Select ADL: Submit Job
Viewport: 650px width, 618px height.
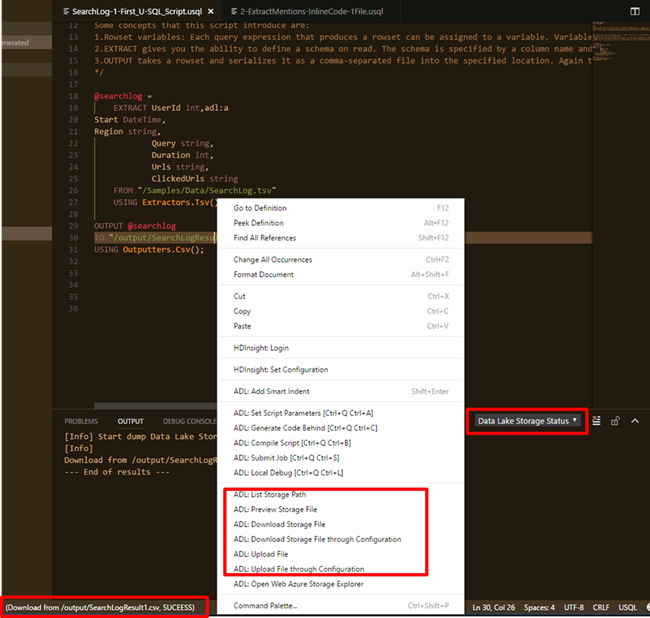(x=341, y=458)
